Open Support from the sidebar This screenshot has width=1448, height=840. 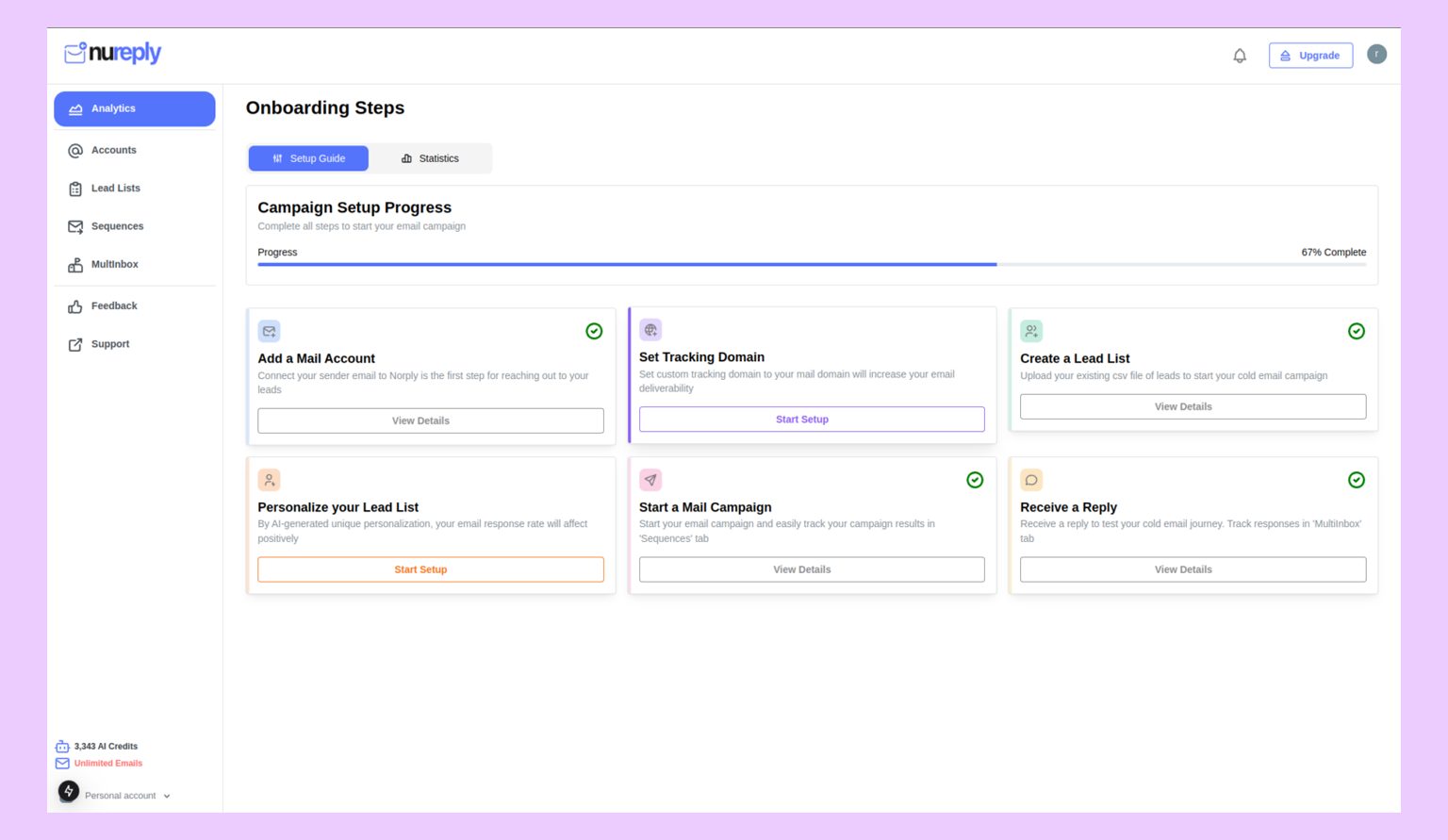pos(74,344)
